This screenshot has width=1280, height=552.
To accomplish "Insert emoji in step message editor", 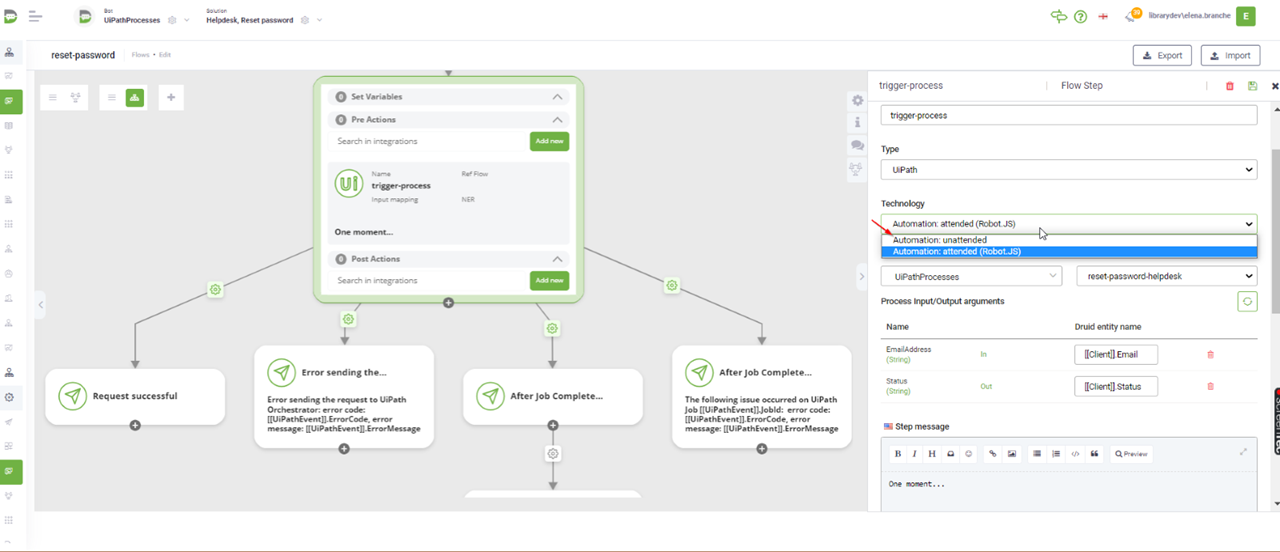I will click(x=969, y=454).
